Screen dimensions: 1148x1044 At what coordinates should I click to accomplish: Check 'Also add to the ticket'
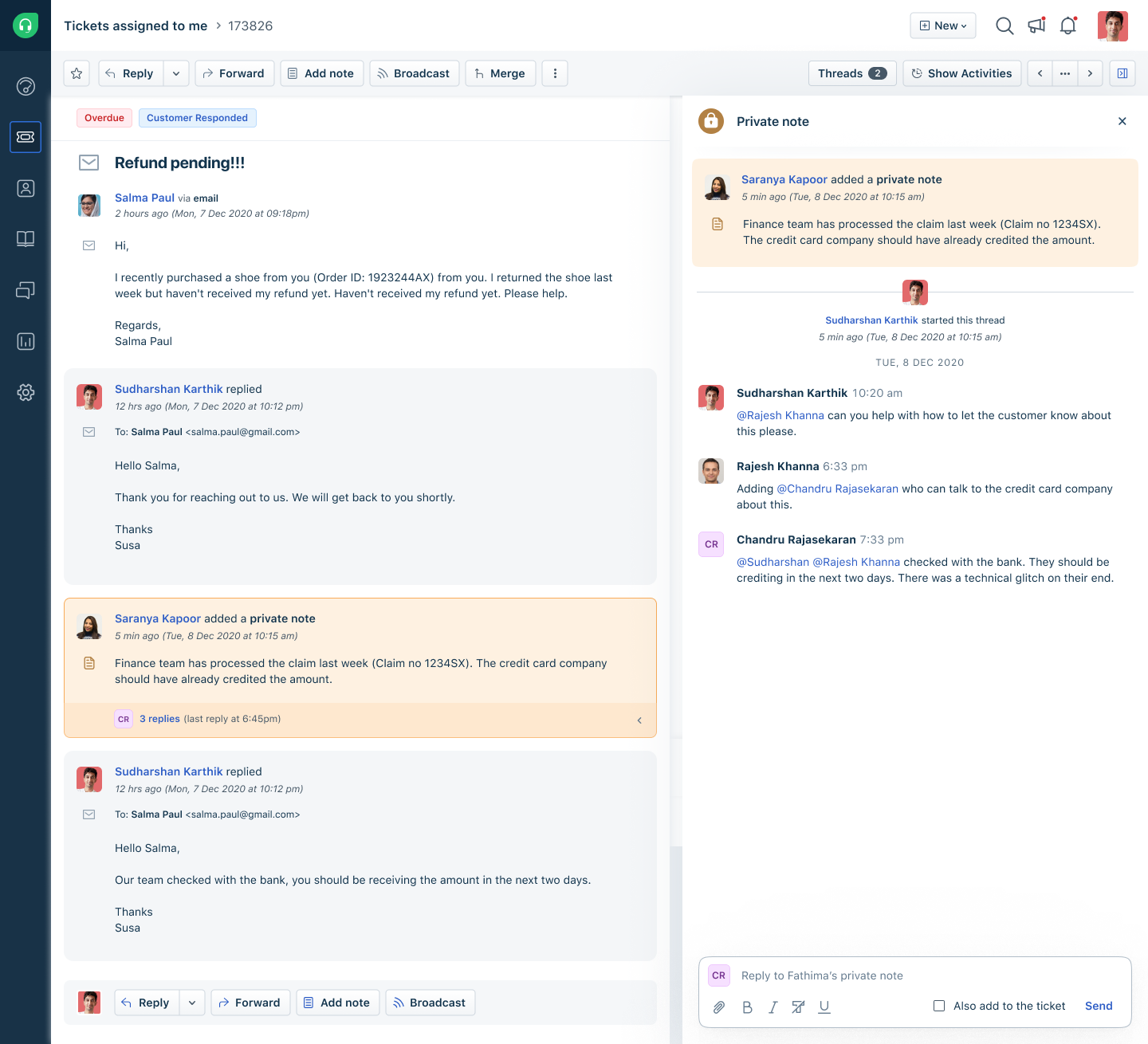(939, 1006)
